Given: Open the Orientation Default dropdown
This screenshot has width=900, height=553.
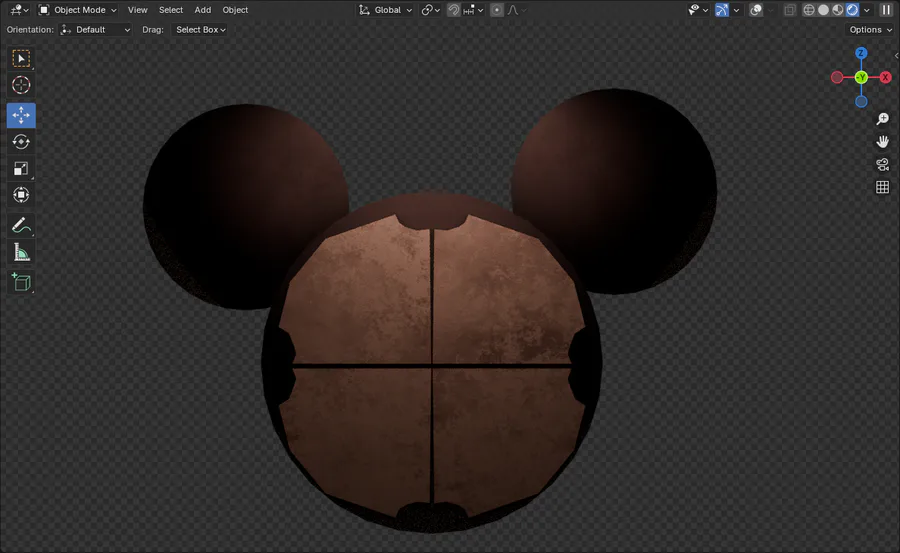Looking at the screenshot, I should click(x=95, y=30).
